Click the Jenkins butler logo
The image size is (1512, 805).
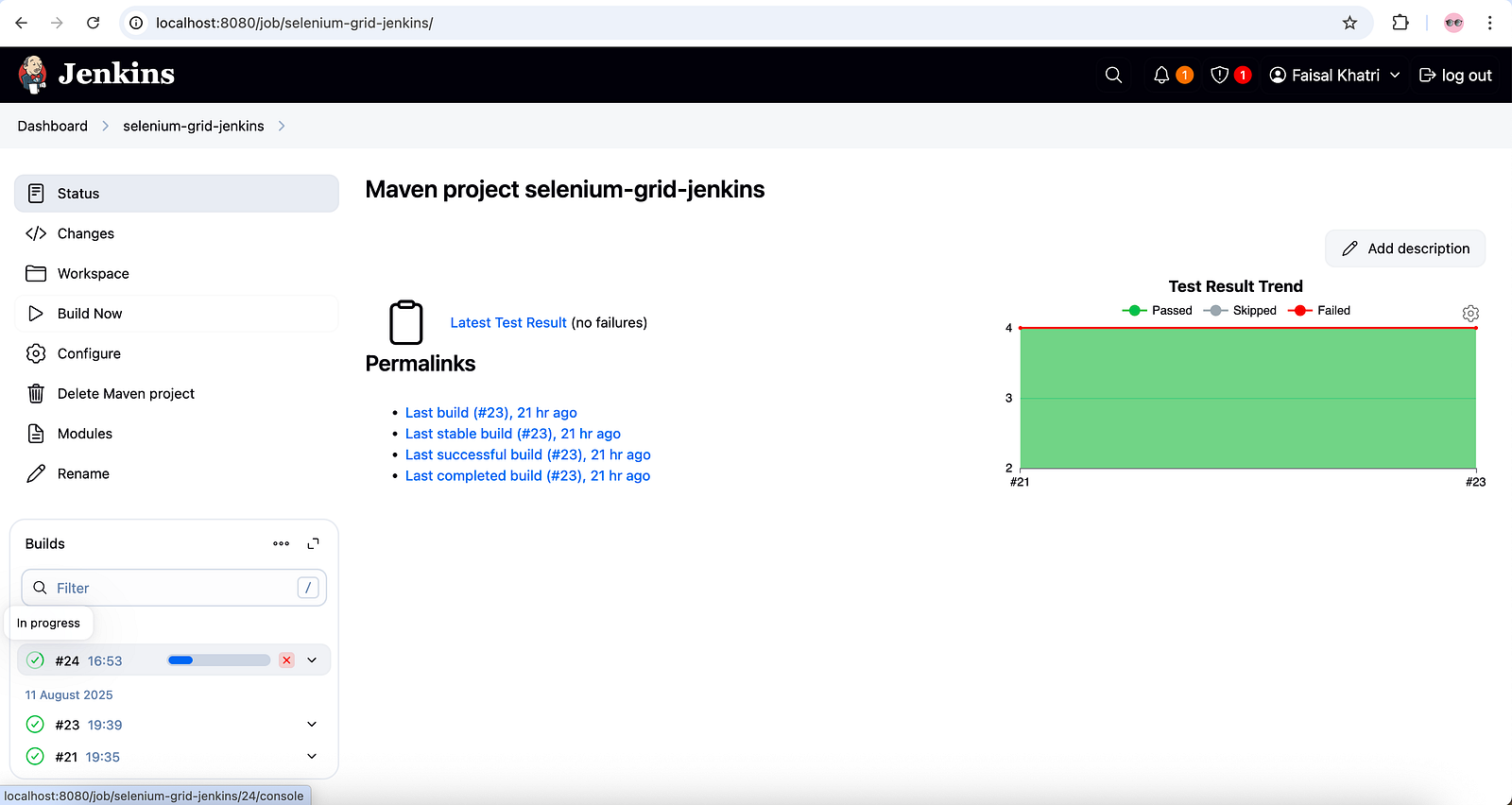33,75
